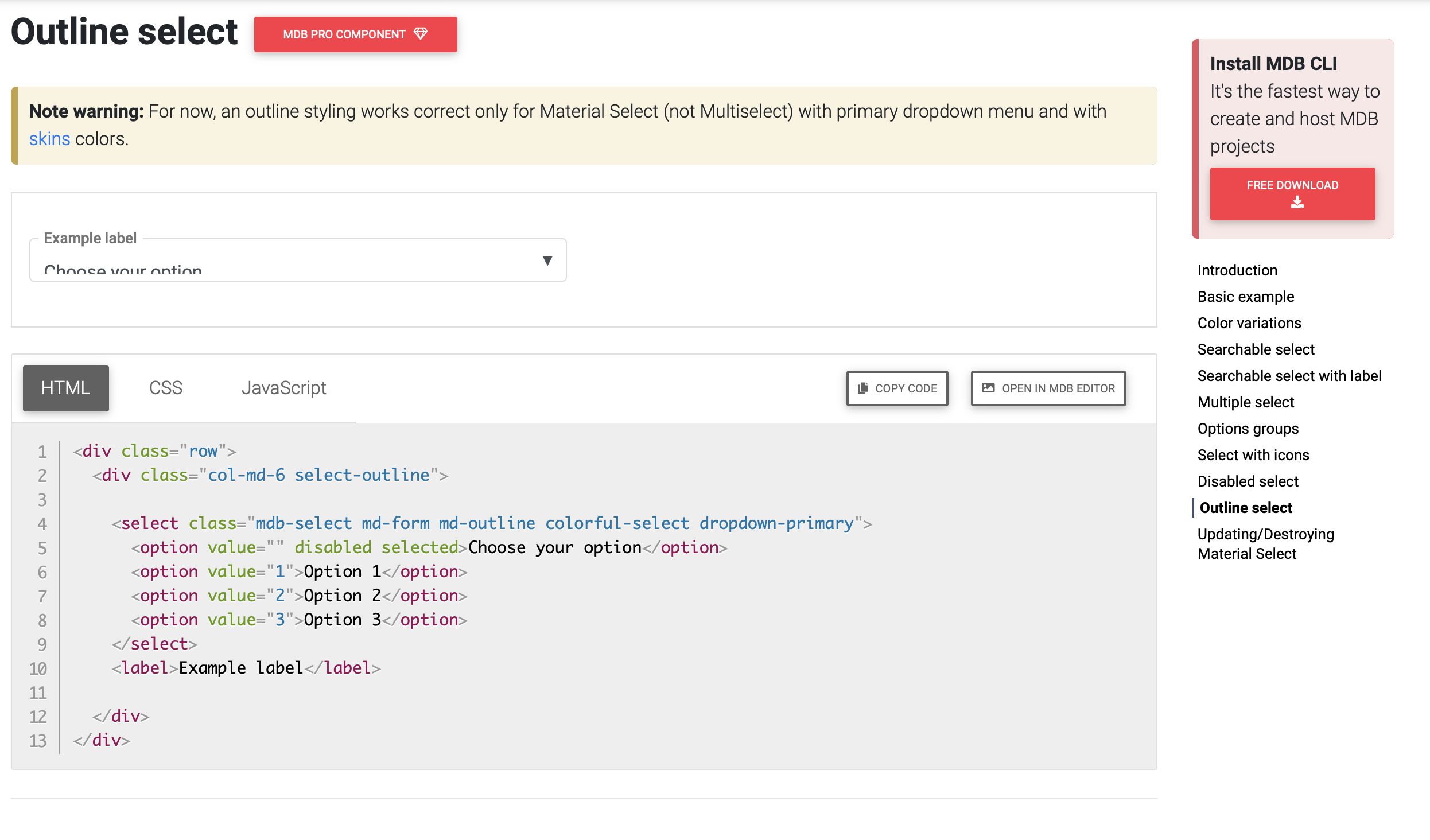
Task: Click OPEN IN MDB EDITOR button
Action: 1048,388
